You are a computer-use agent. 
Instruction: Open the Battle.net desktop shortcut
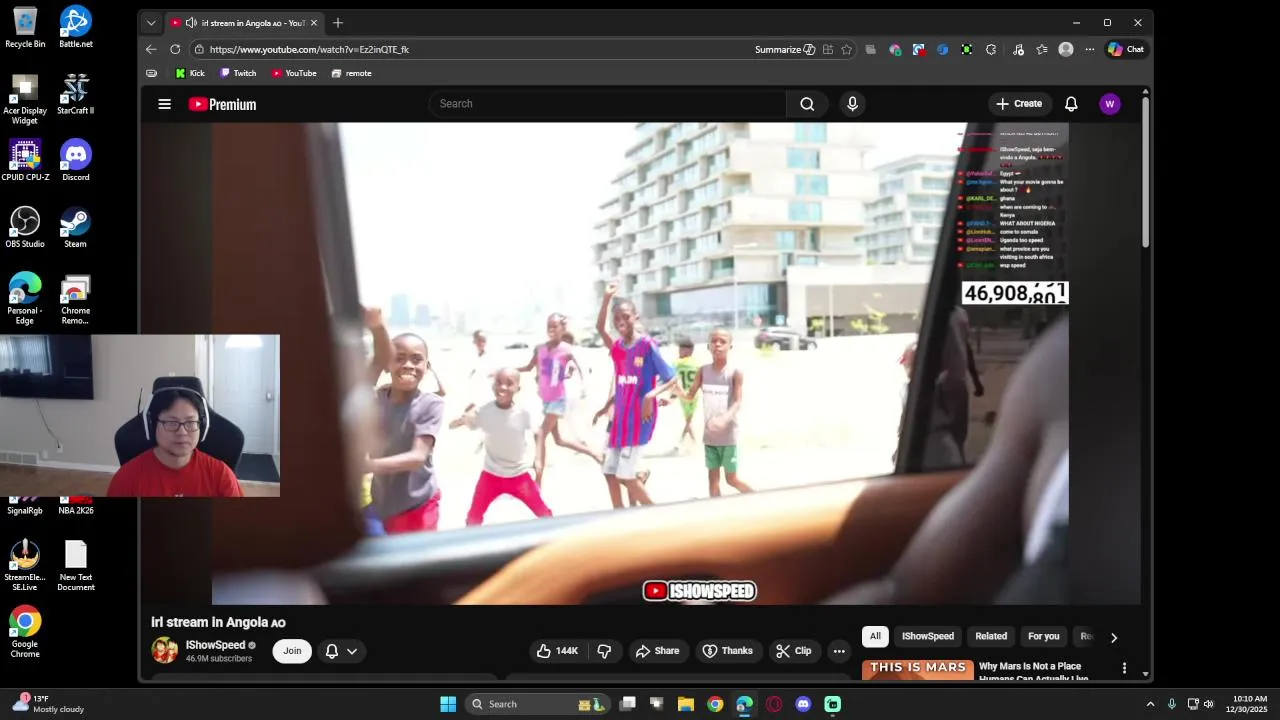click(75, 27)
